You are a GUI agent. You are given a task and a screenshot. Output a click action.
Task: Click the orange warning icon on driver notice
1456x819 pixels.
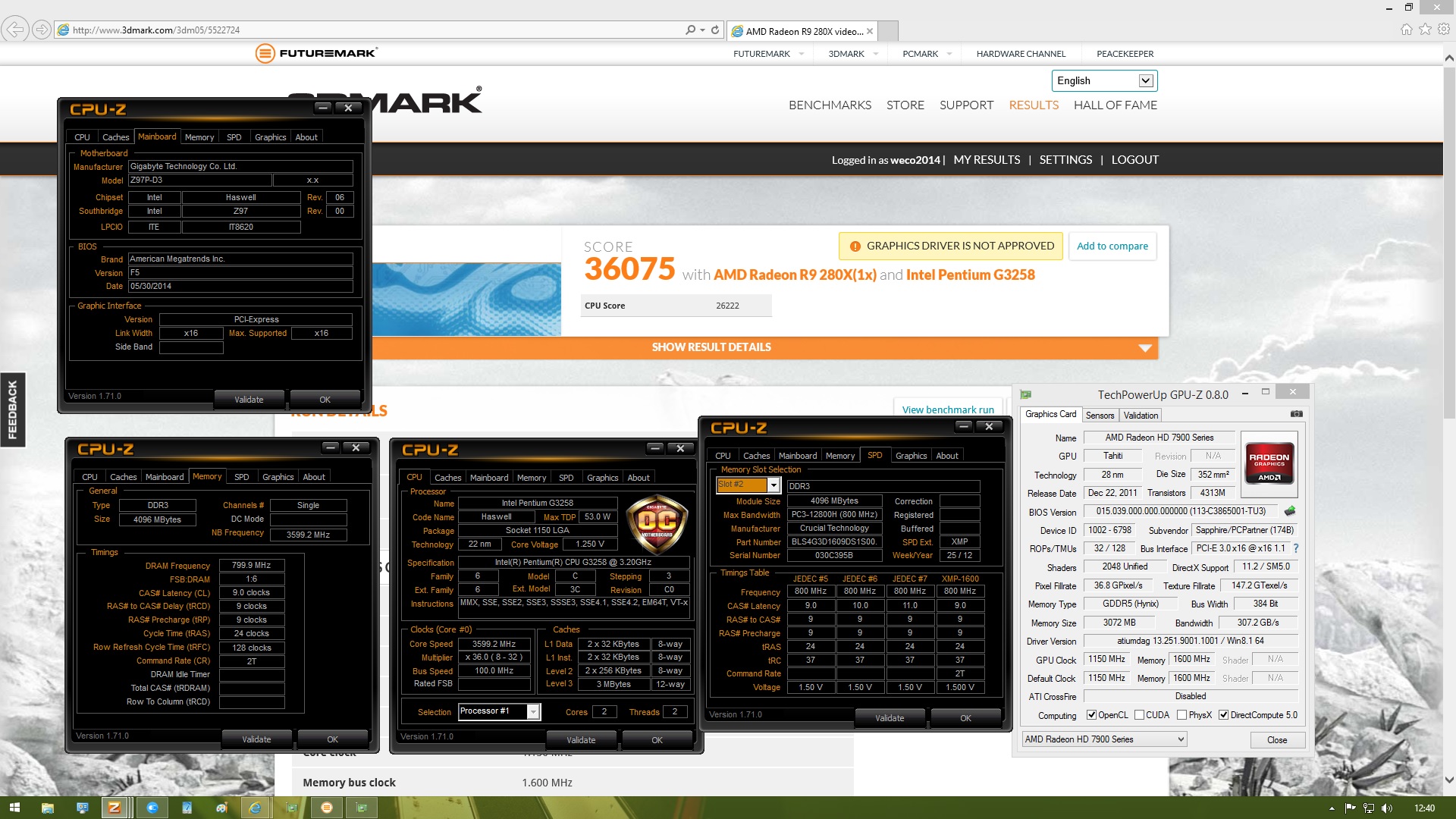point(855,246)
